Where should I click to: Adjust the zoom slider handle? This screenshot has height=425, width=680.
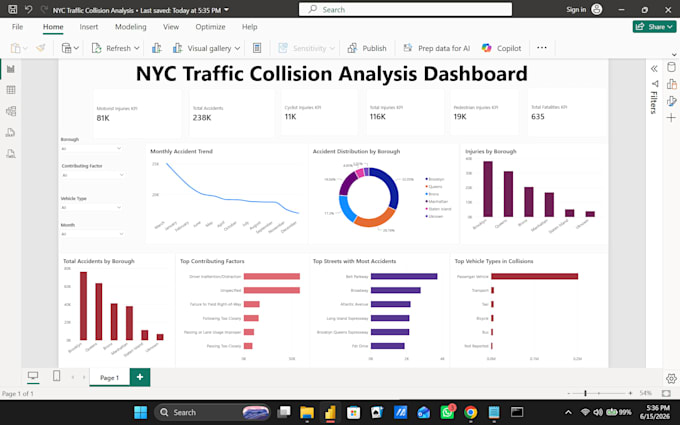point(585,393)
